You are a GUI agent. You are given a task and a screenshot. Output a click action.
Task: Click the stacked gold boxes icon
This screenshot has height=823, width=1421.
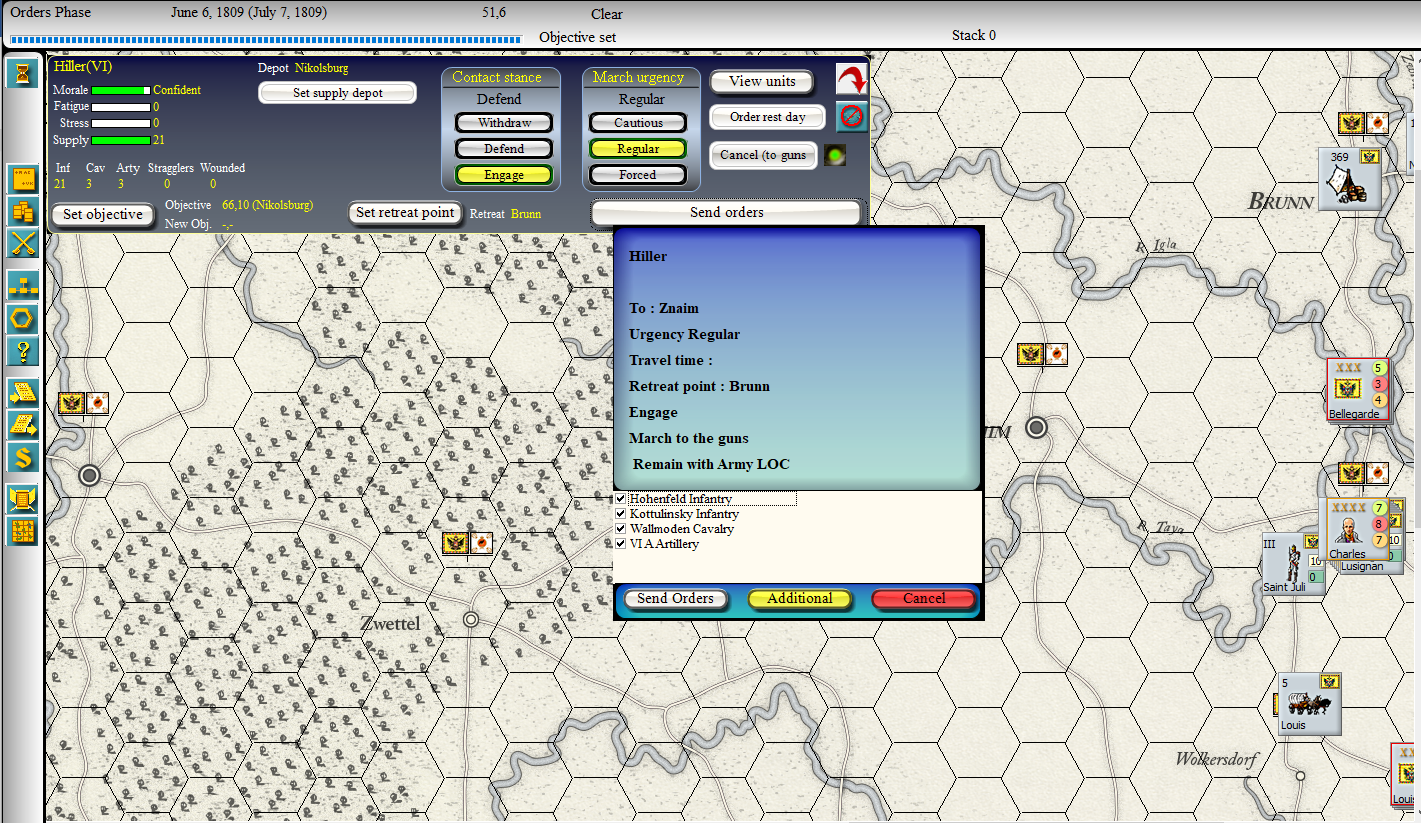point(22,211)
